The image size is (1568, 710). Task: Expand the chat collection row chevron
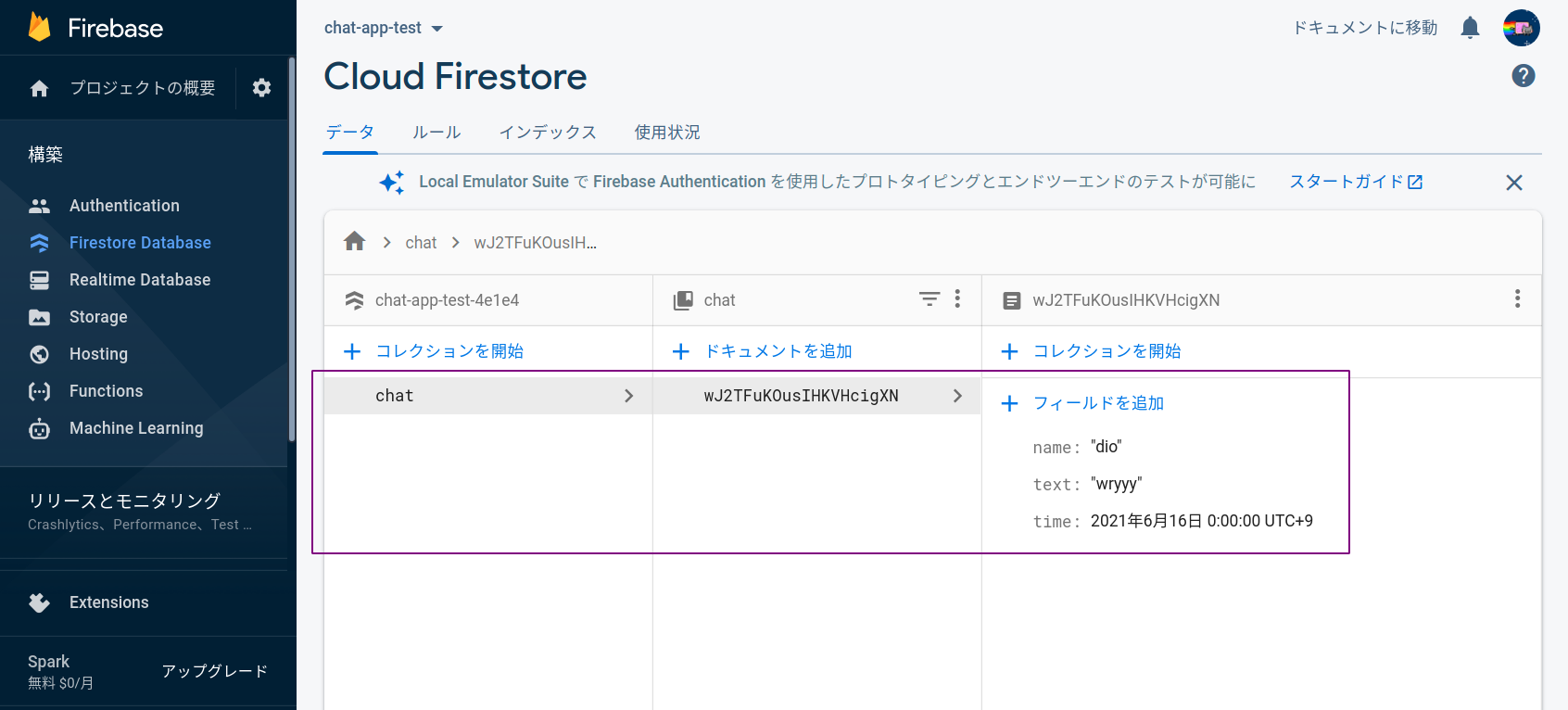[x=629, y=396]
